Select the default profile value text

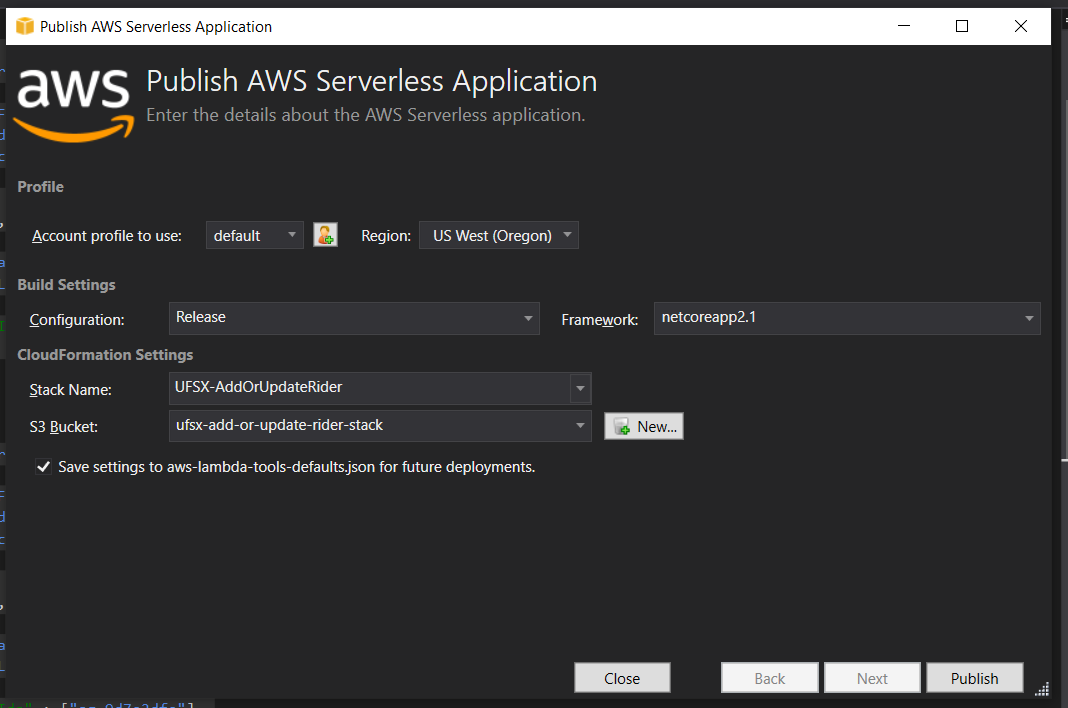[x=237, y=234]
